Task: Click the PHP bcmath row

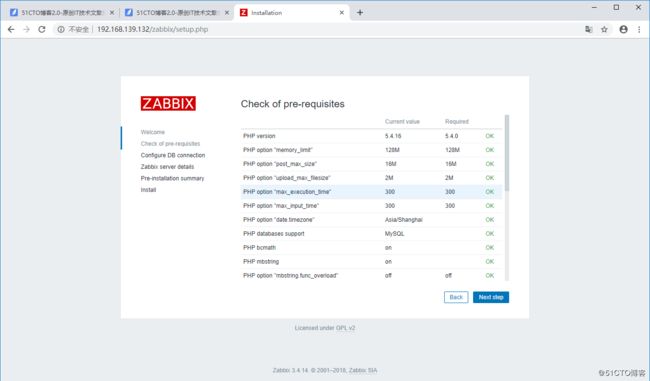Action: click(371, 248)
